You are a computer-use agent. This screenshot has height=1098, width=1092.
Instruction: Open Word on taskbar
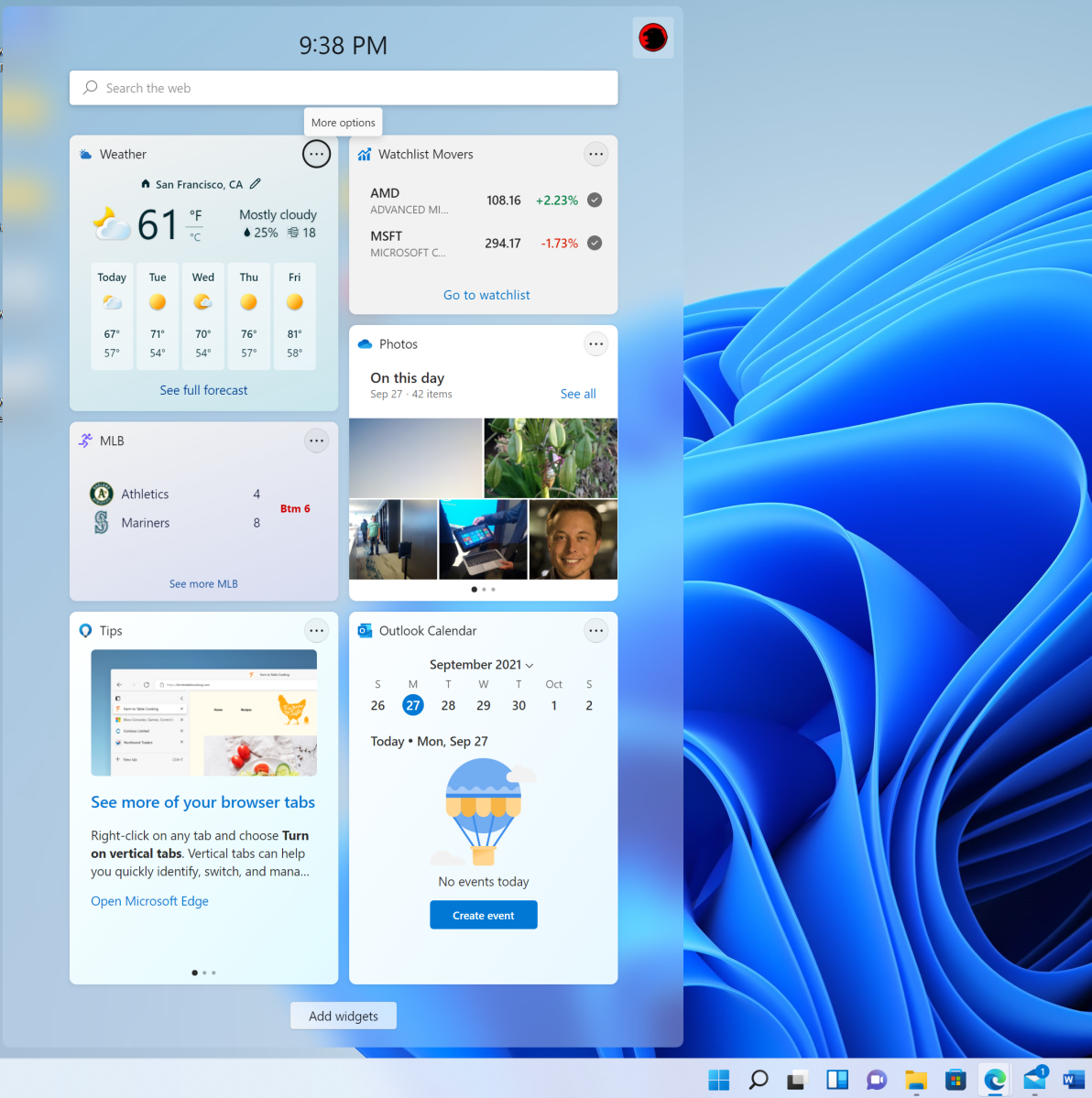(x=1073, y=1080)
